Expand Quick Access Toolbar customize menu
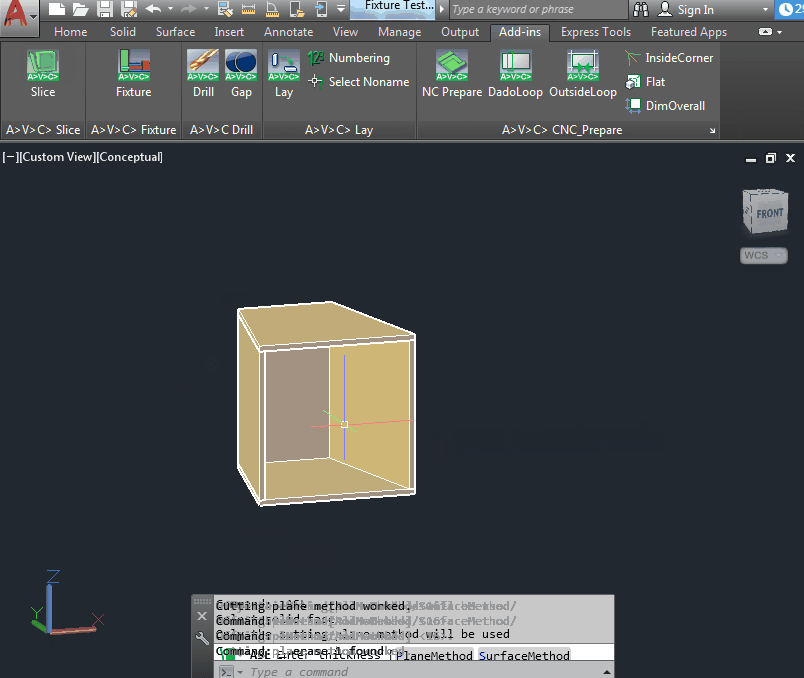Viewport: 804px width, 678px height. 341,9
